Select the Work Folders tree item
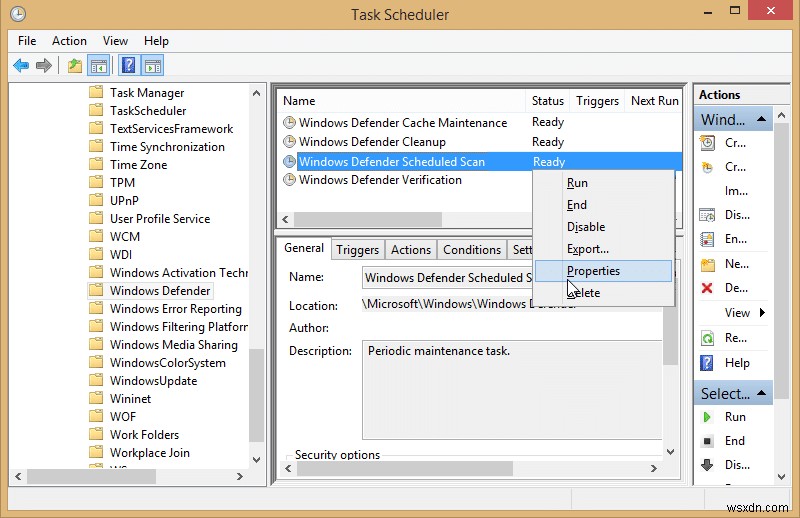This screenshot has height=518, width=800. (144, 435)
